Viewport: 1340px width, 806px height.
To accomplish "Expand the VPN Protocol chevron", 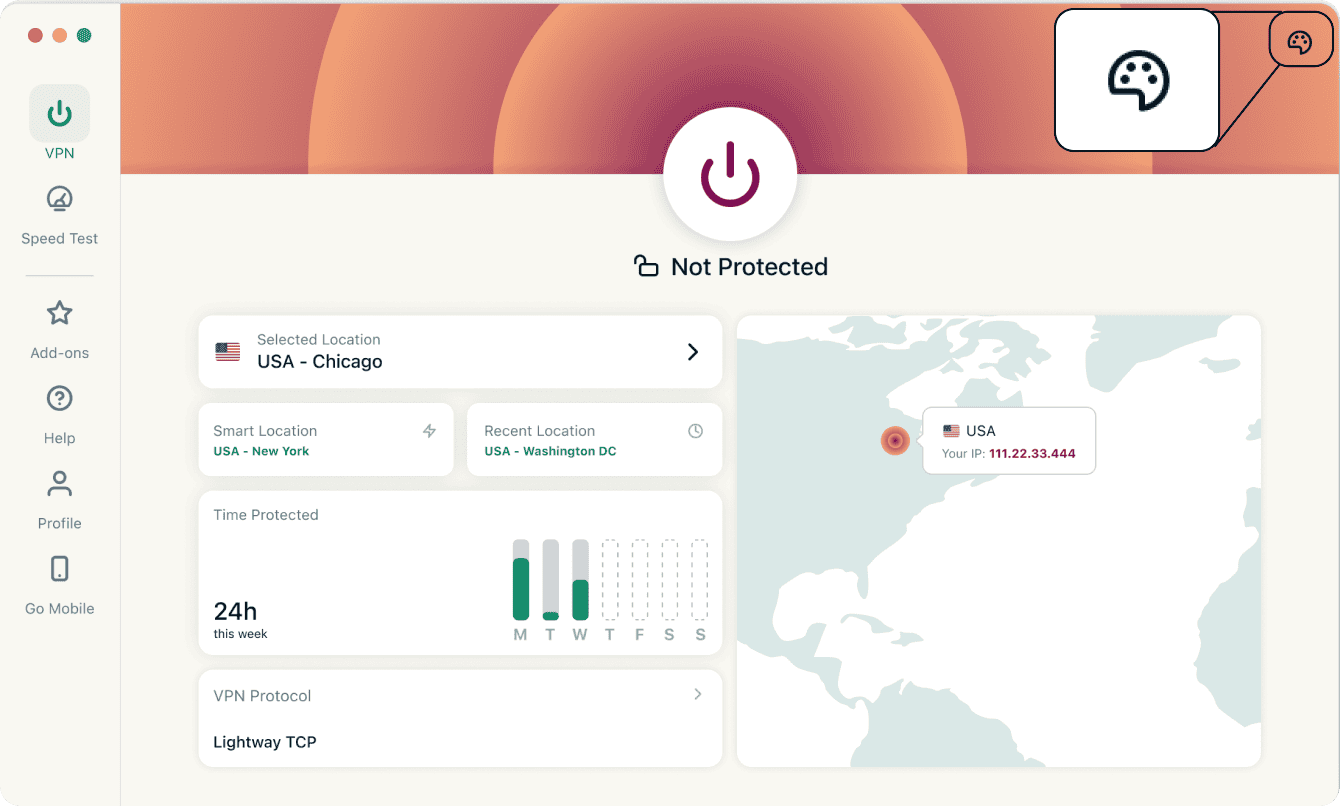I will [x=698, y=694].
